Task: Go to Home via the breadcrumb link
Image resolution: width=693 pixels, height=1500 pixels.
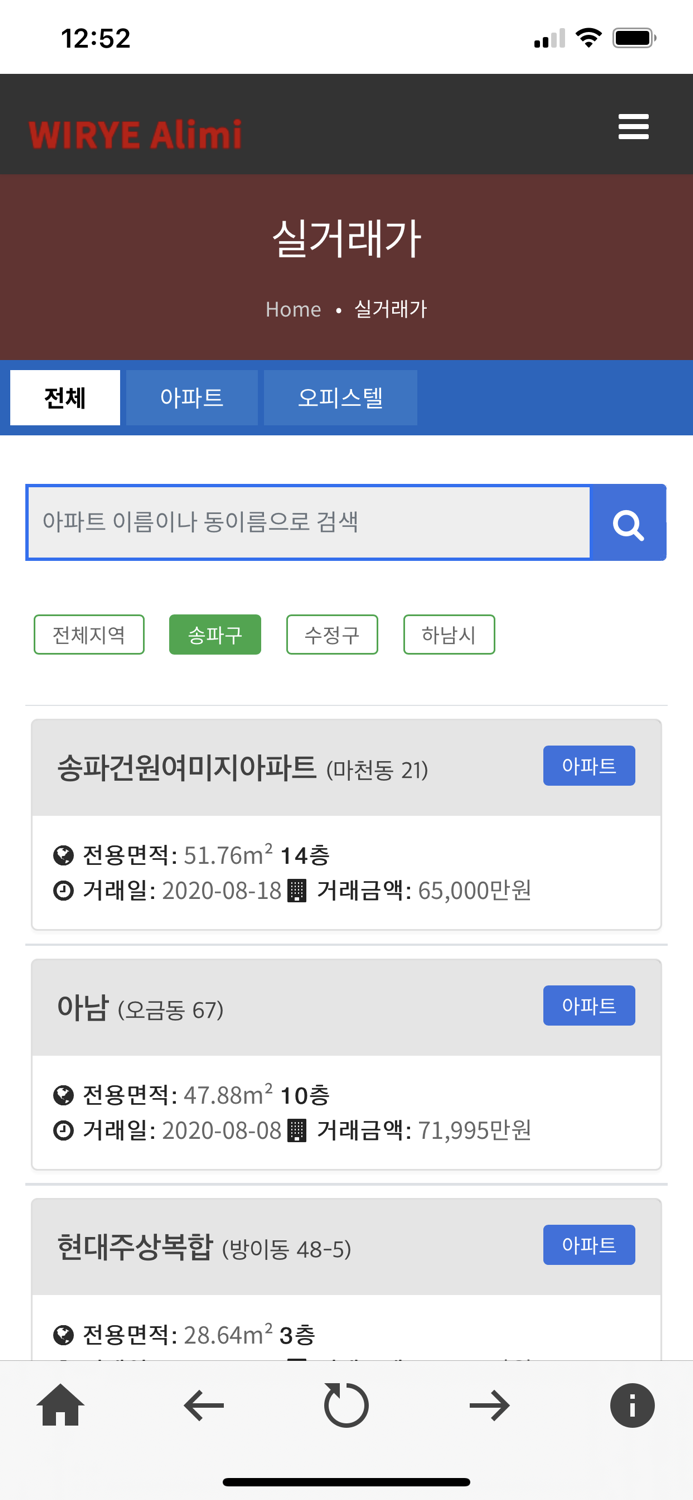Action: (x=293, y=309)
